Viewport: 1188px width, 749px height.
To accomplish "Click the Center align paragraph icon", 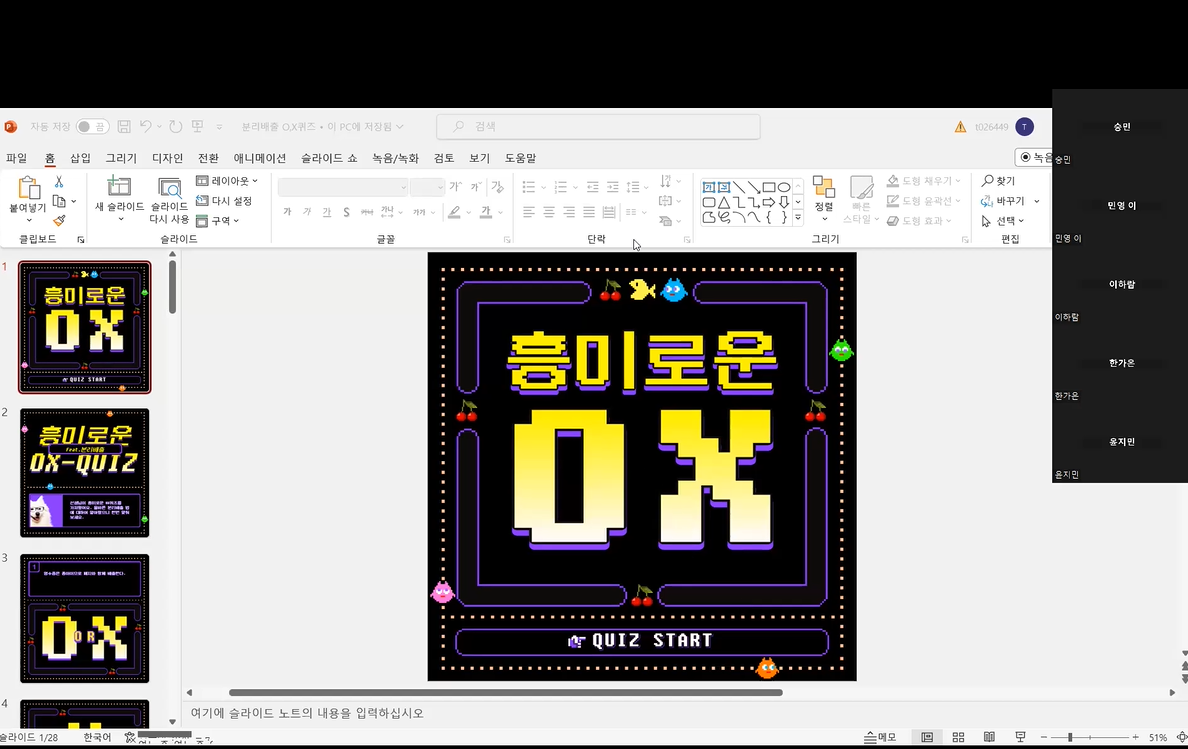I will tap(549, 212).
